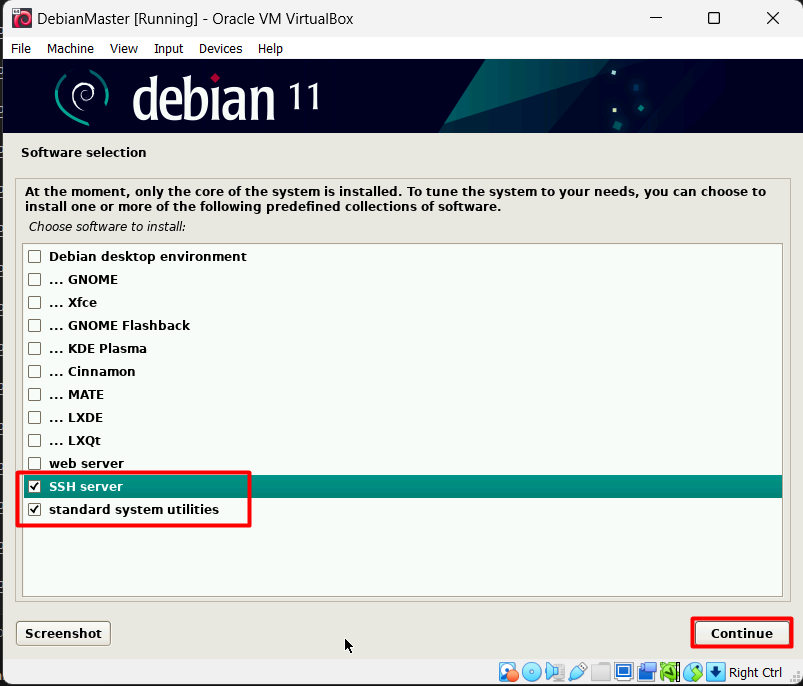
Task: Open the display status icon
Action: pyautogui.click(x=624, y=672)
